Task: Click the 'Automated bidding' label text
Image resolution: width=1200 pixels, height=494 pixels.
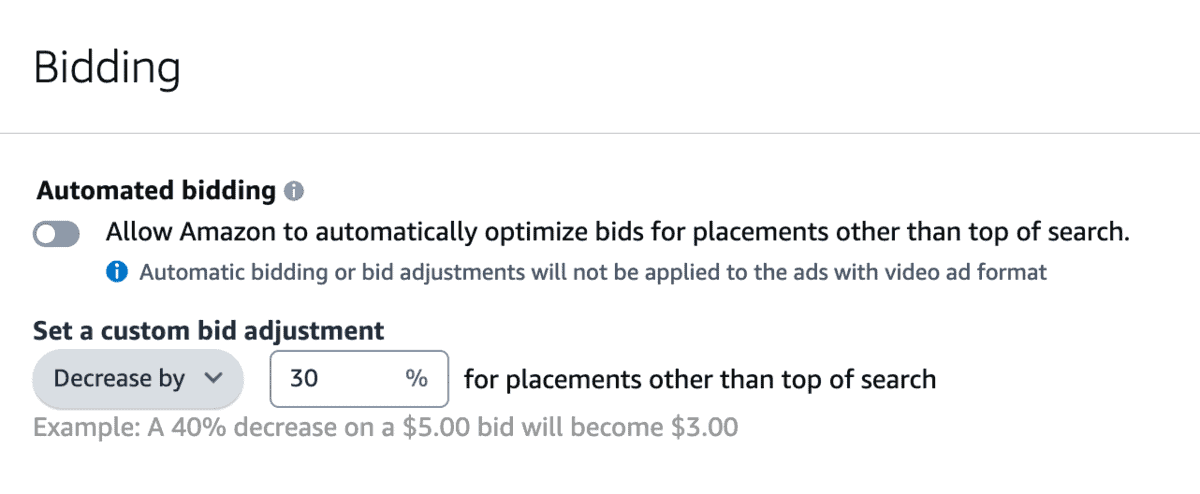Action: (155, 190)
